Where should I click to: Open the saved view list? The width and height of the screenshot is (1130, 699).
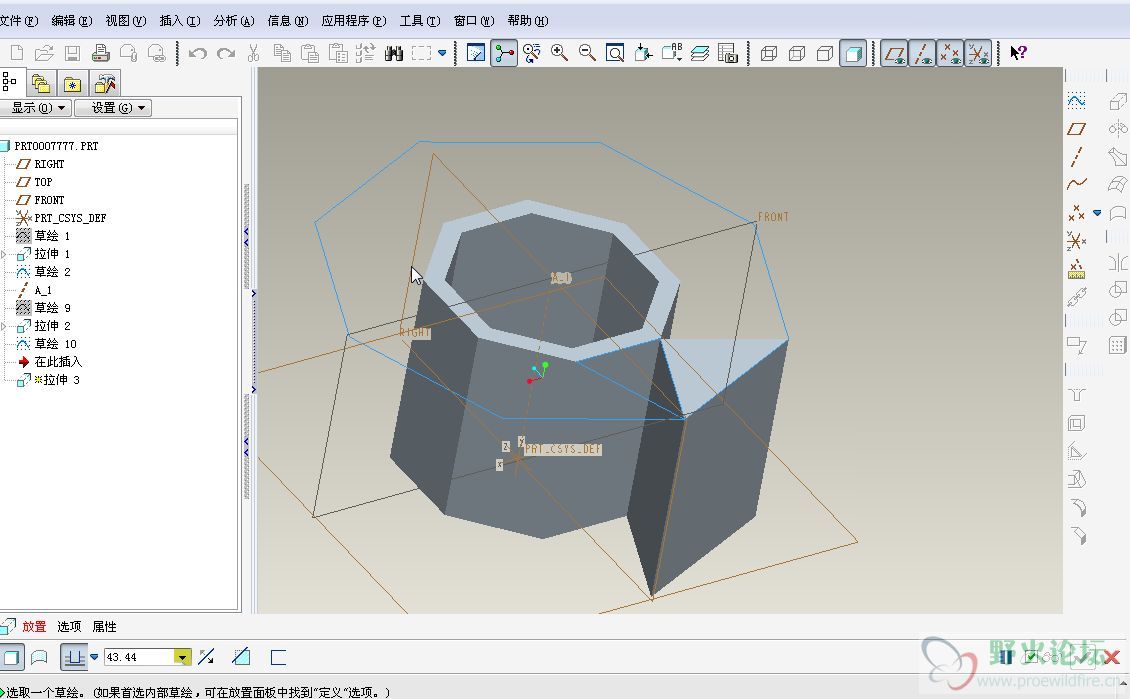[672, 53]
